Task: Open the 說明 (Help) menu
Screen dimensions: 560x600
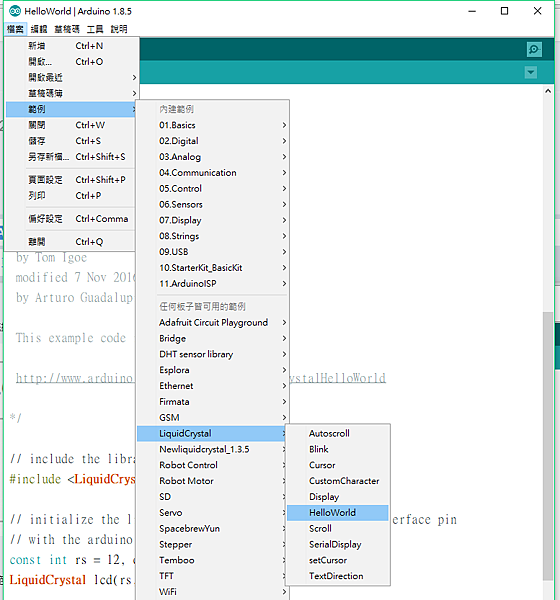Action: coord(119,29)
